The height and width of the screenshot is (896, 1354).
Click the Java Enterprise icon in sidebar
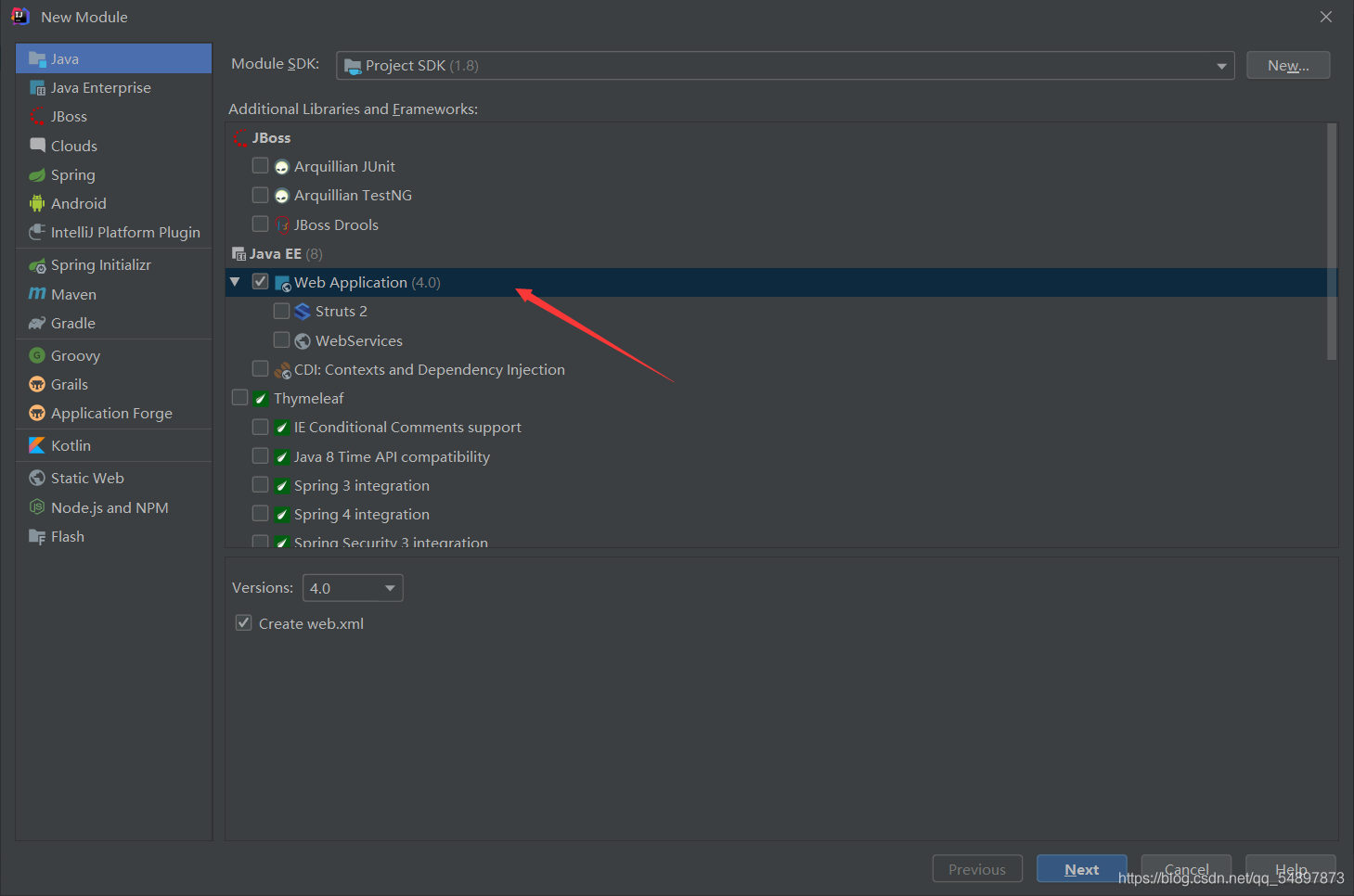pos(37,87)
